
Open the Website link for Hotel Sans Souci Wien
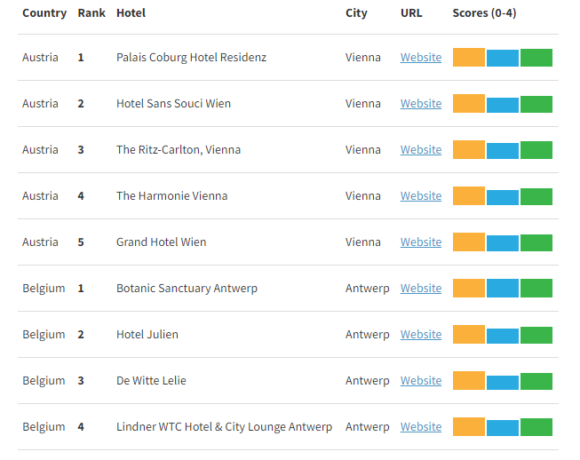tap(421, 104)
